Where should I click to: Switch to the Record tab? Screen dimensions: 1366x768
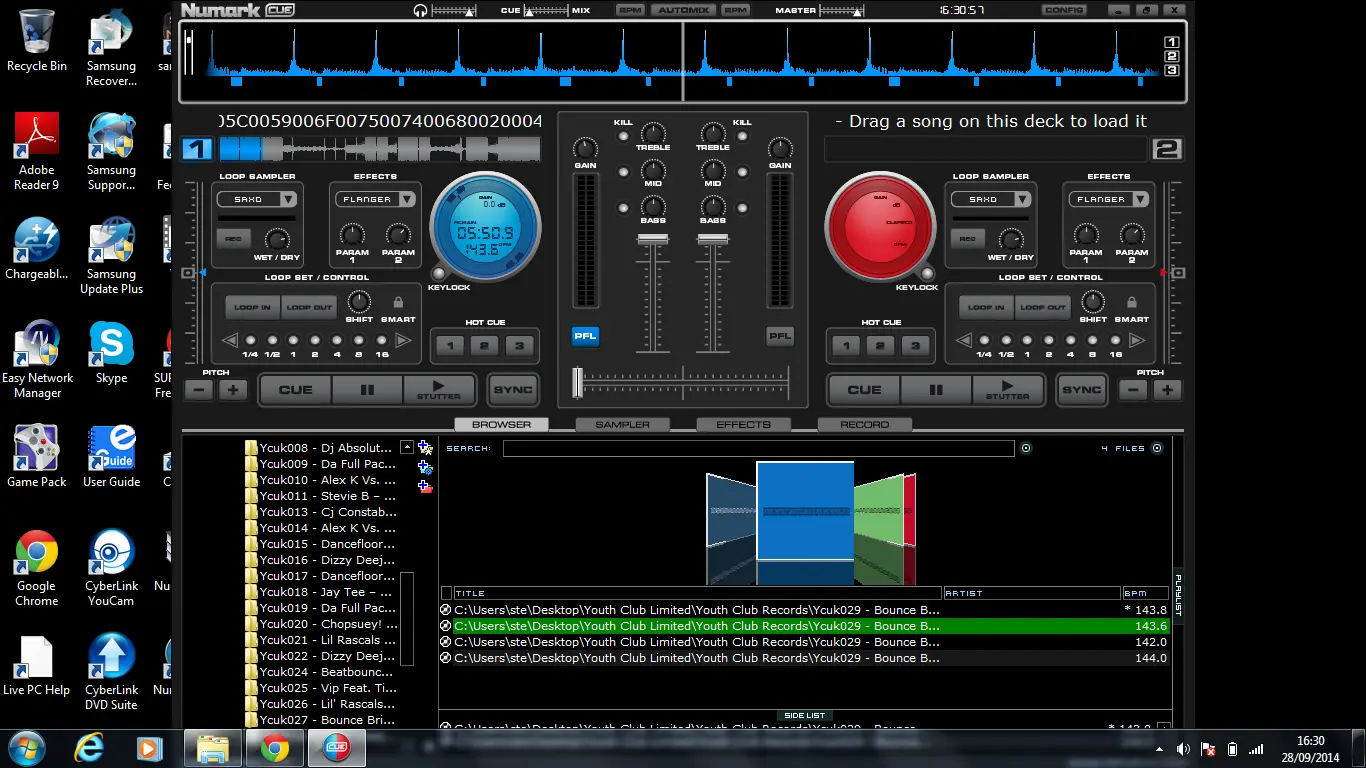(x=864, y=424)
